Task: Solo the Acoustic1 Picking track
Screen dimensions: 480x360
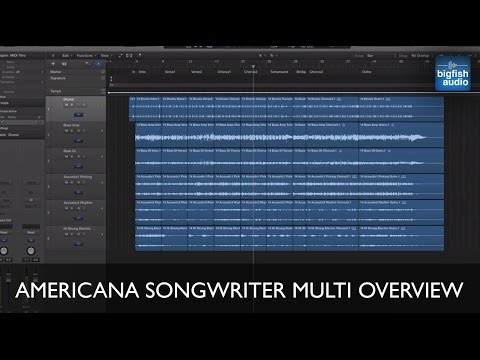Action: [72, 182]
